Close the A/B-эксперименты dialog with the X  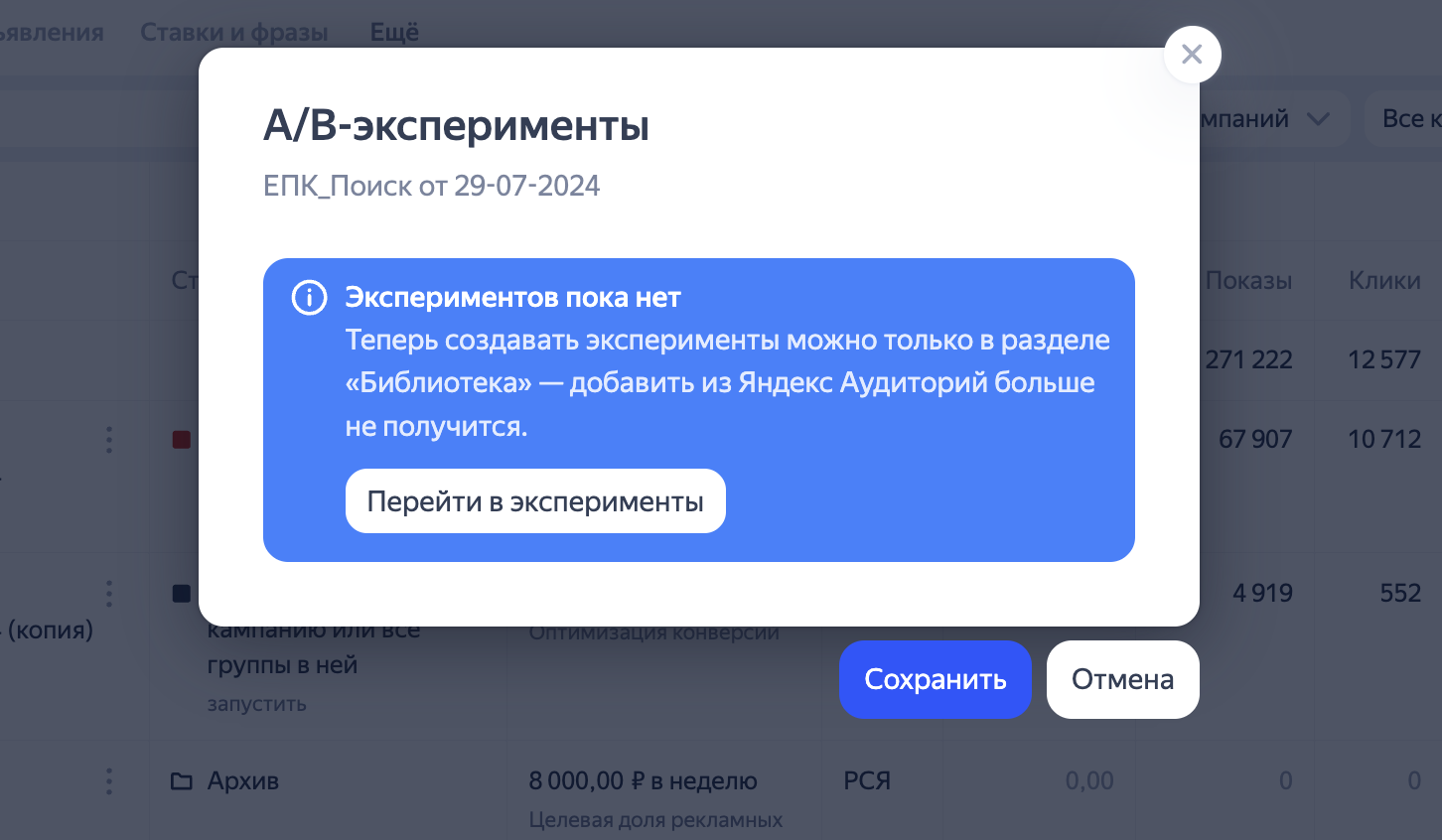pos(1192,55)
